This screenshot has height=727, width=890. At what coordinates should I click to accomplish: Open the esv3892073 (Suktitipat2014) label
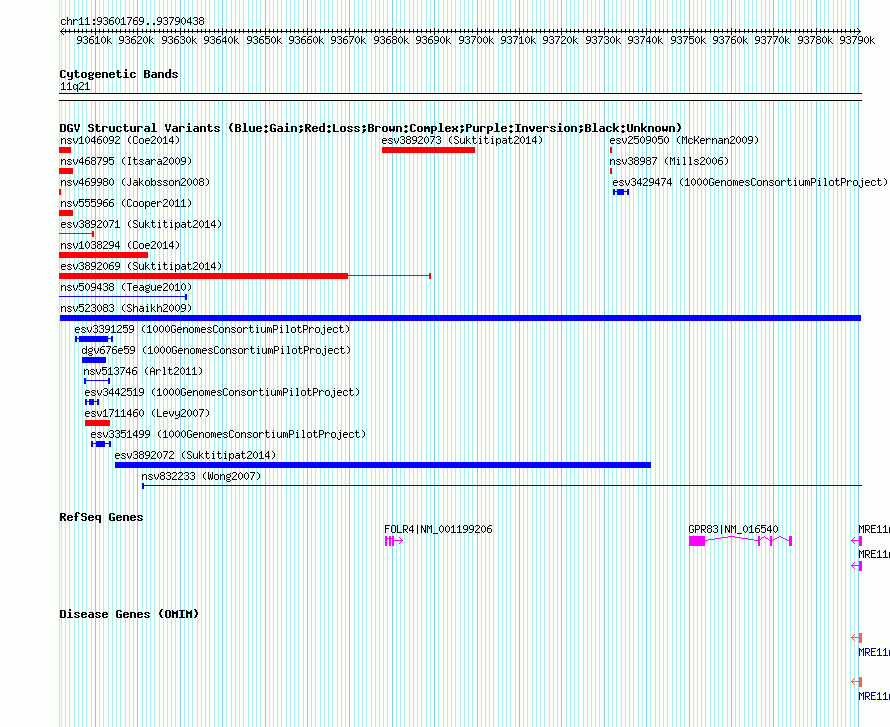(x=462, y=140)
